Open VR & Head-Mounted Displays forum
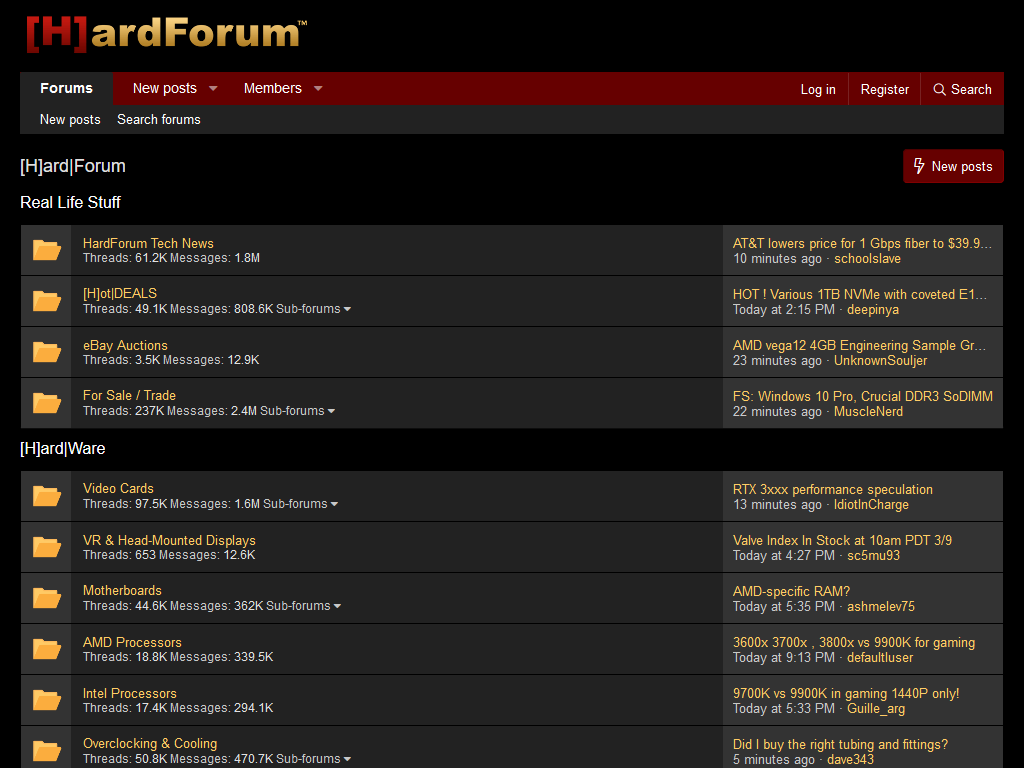Image resolution: width=1024 pixels, height=768 pixels. point(169,540)
